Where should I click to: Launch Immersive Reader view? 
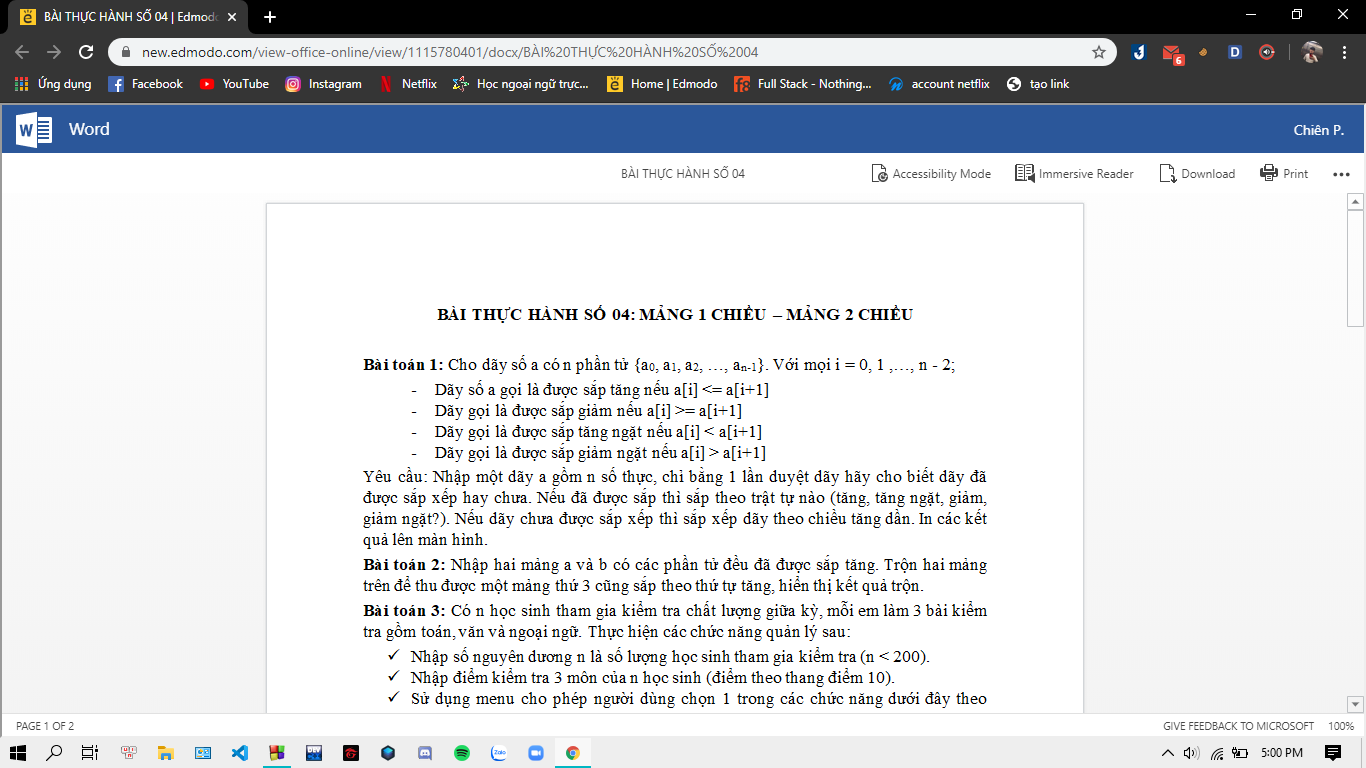coord(1074,174)
